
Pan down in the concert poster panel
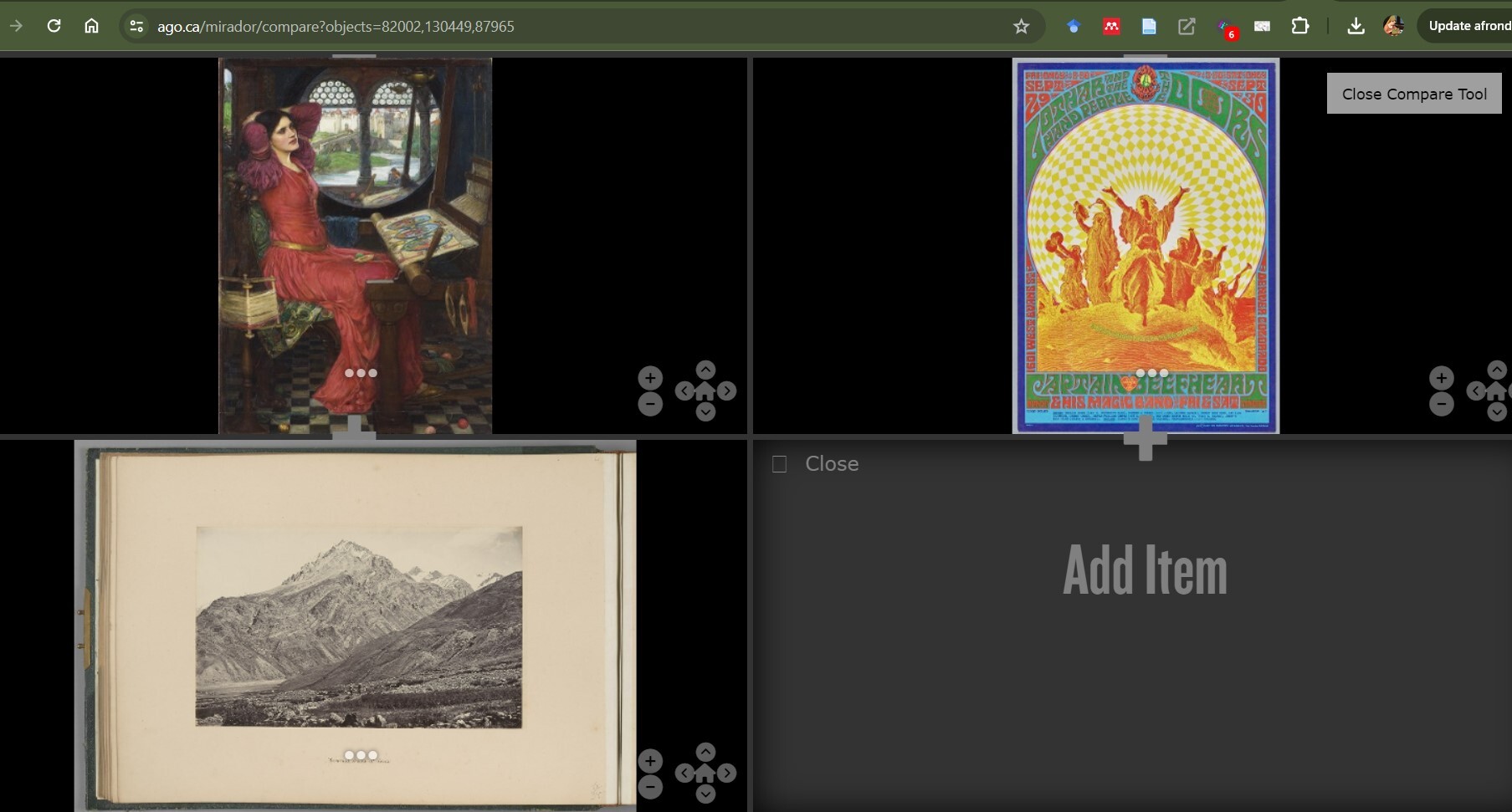pyautogui.click(x=1497, y=411)
